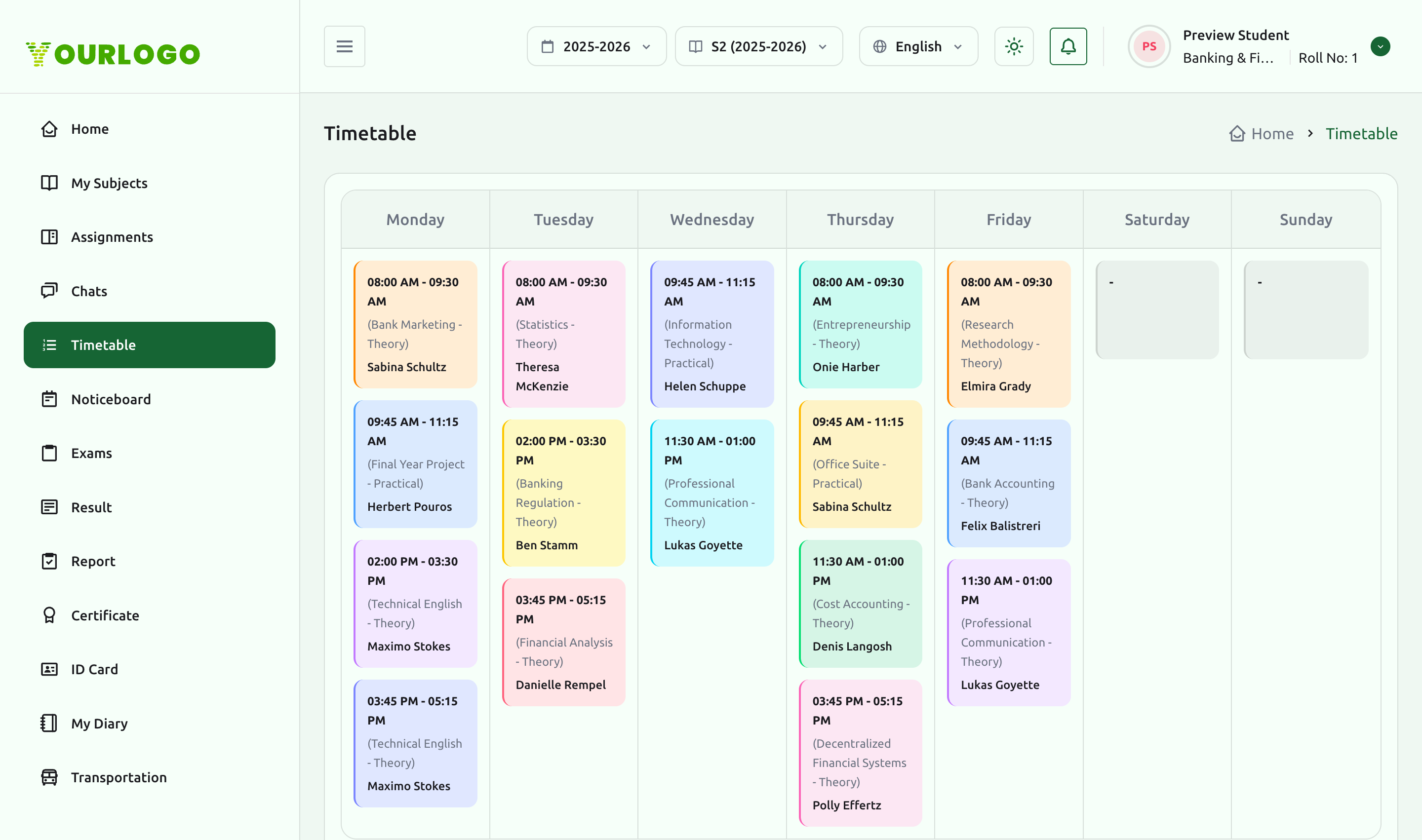Open Chats menu item
This screenshot has width=1422, height=840.
pos(150,291)
